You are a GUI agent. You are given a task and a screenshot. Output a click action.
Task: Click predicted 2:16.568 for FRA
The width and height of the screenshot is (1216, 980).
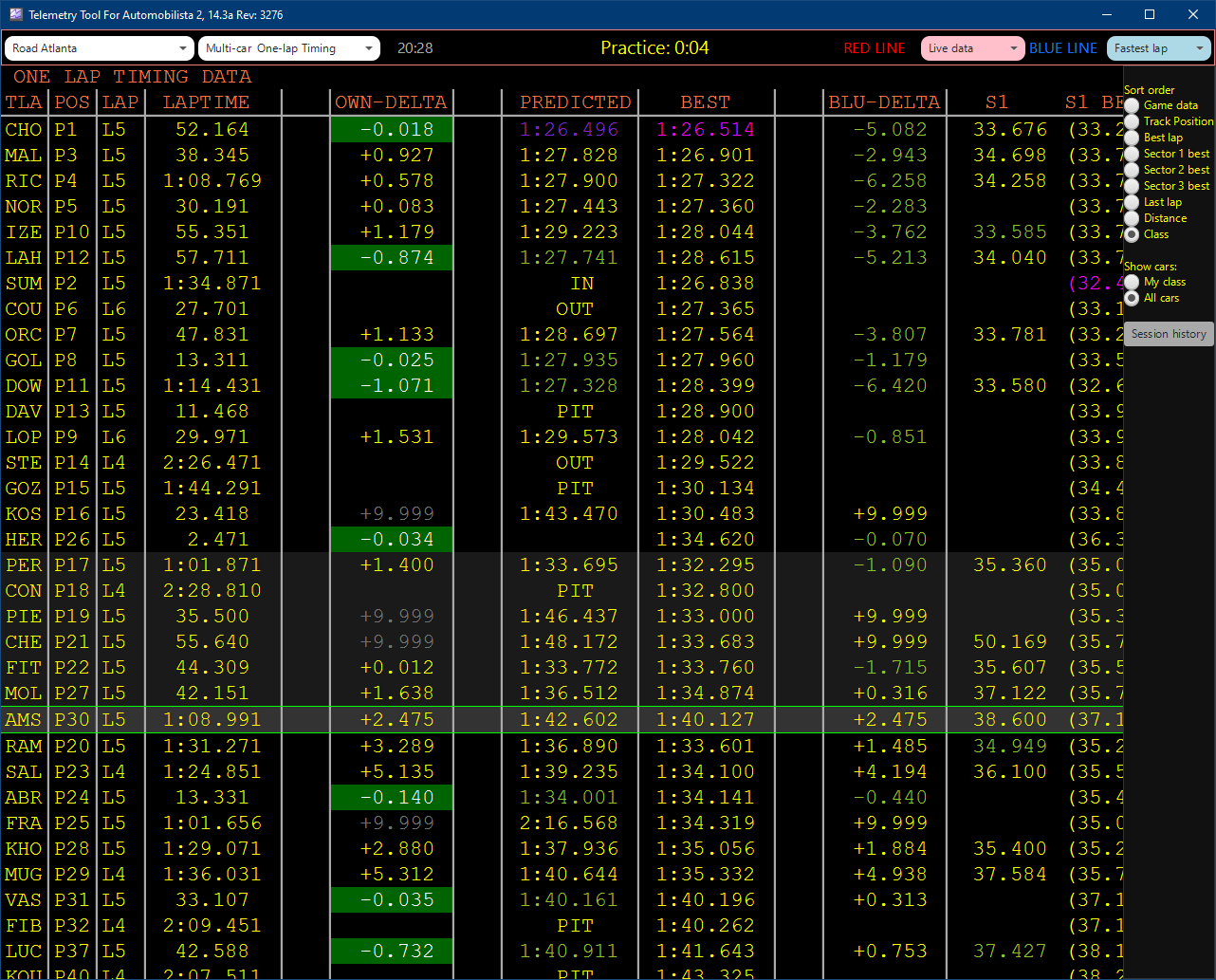coord(569,823)
